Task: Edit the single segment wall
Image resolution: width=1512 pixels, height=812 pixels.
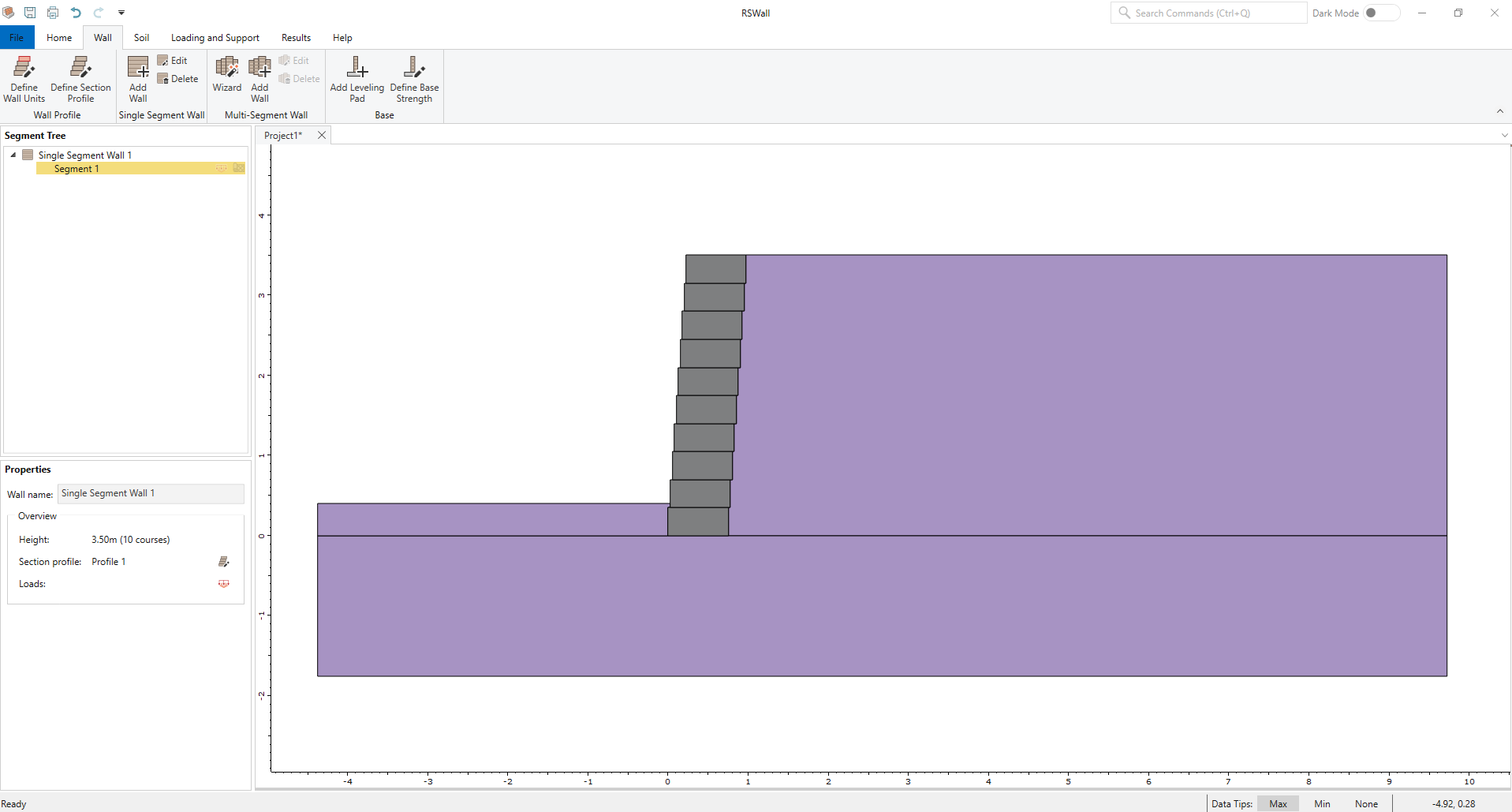Action: [x=172, y=61]
